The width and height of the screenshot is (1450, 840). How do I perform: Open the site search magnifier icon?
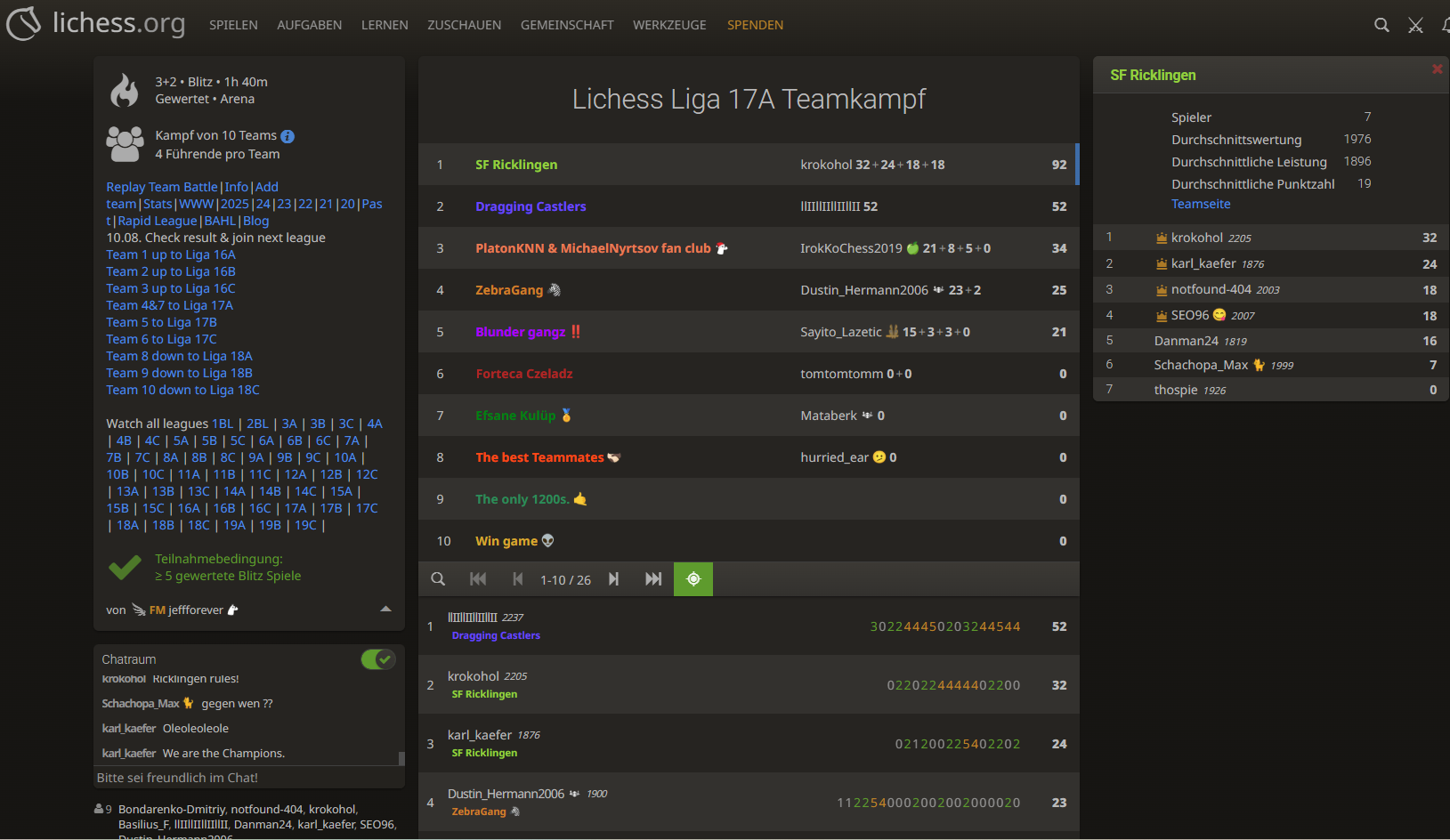tap(1381, 25)
